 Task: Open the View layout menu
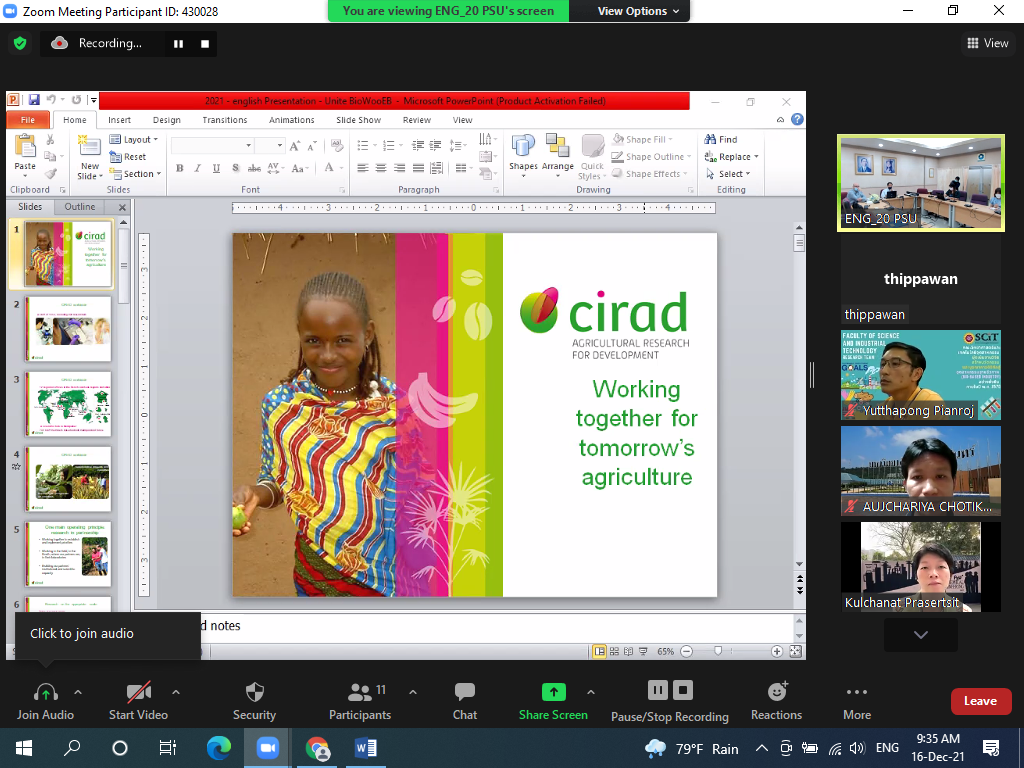[987, 43]
